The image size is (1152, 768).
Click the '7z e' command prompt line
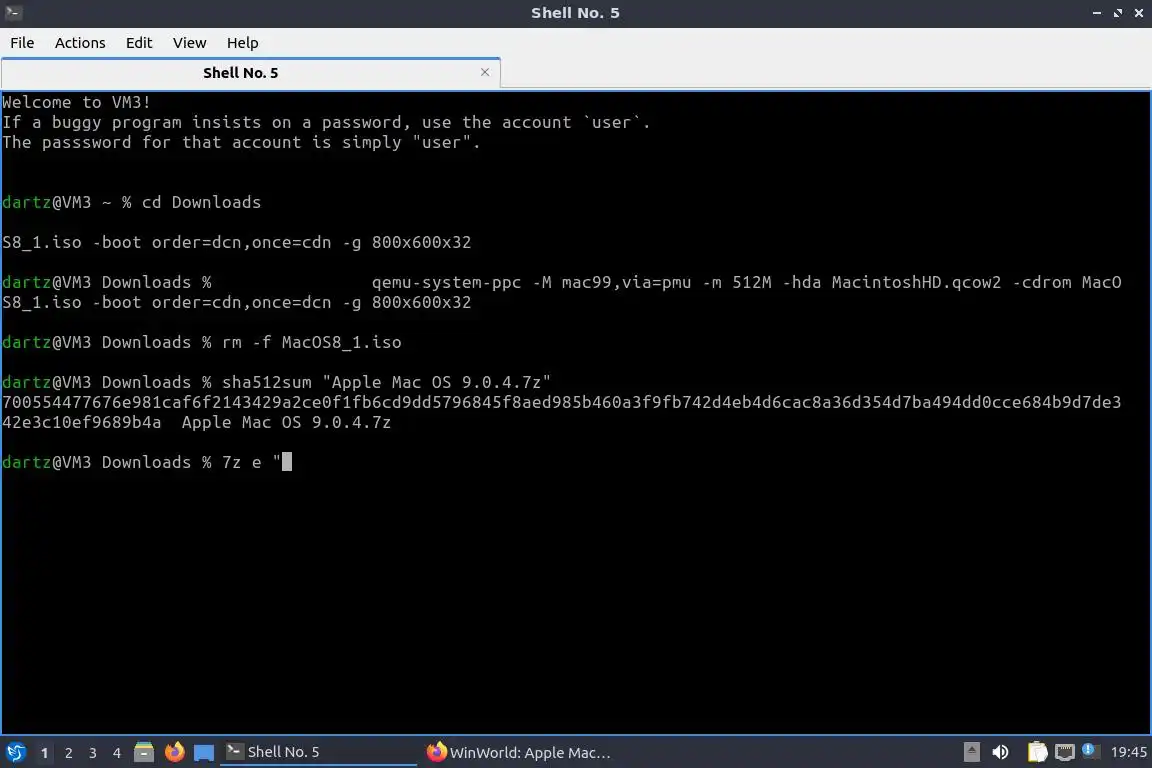tap(147, 462)
